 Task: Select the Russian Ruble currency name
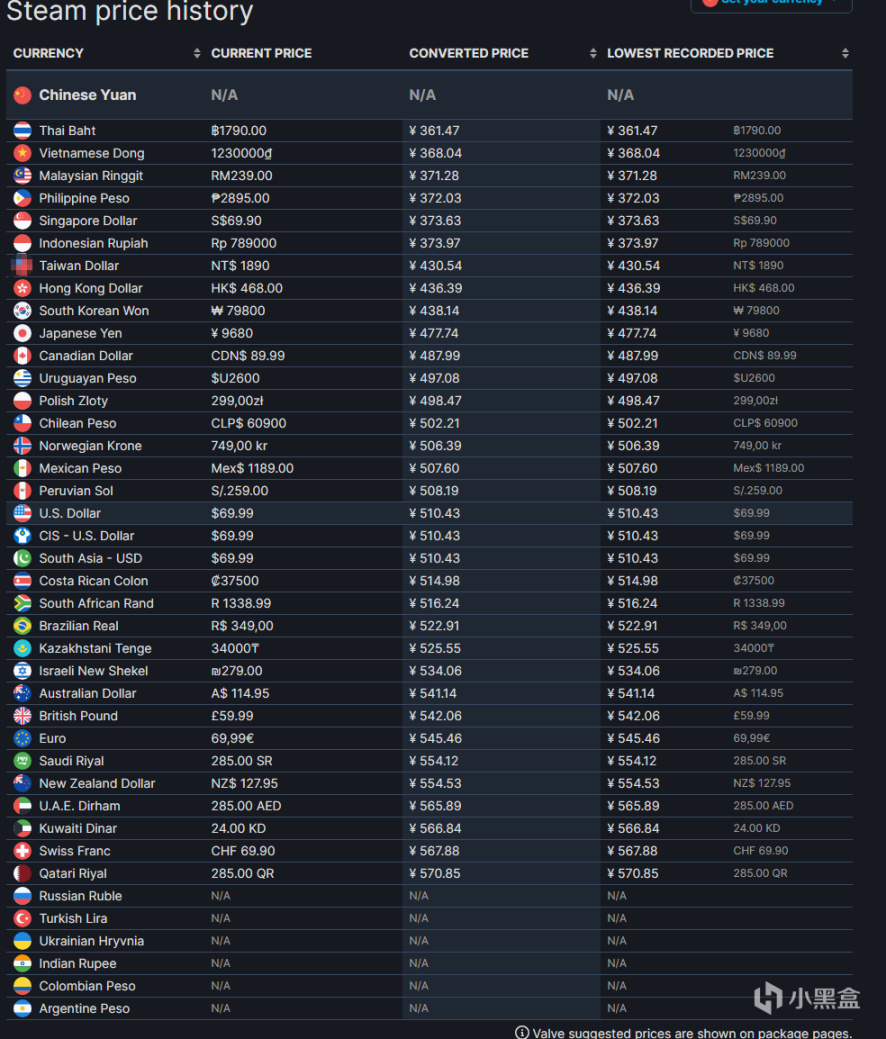click(80, 897)
